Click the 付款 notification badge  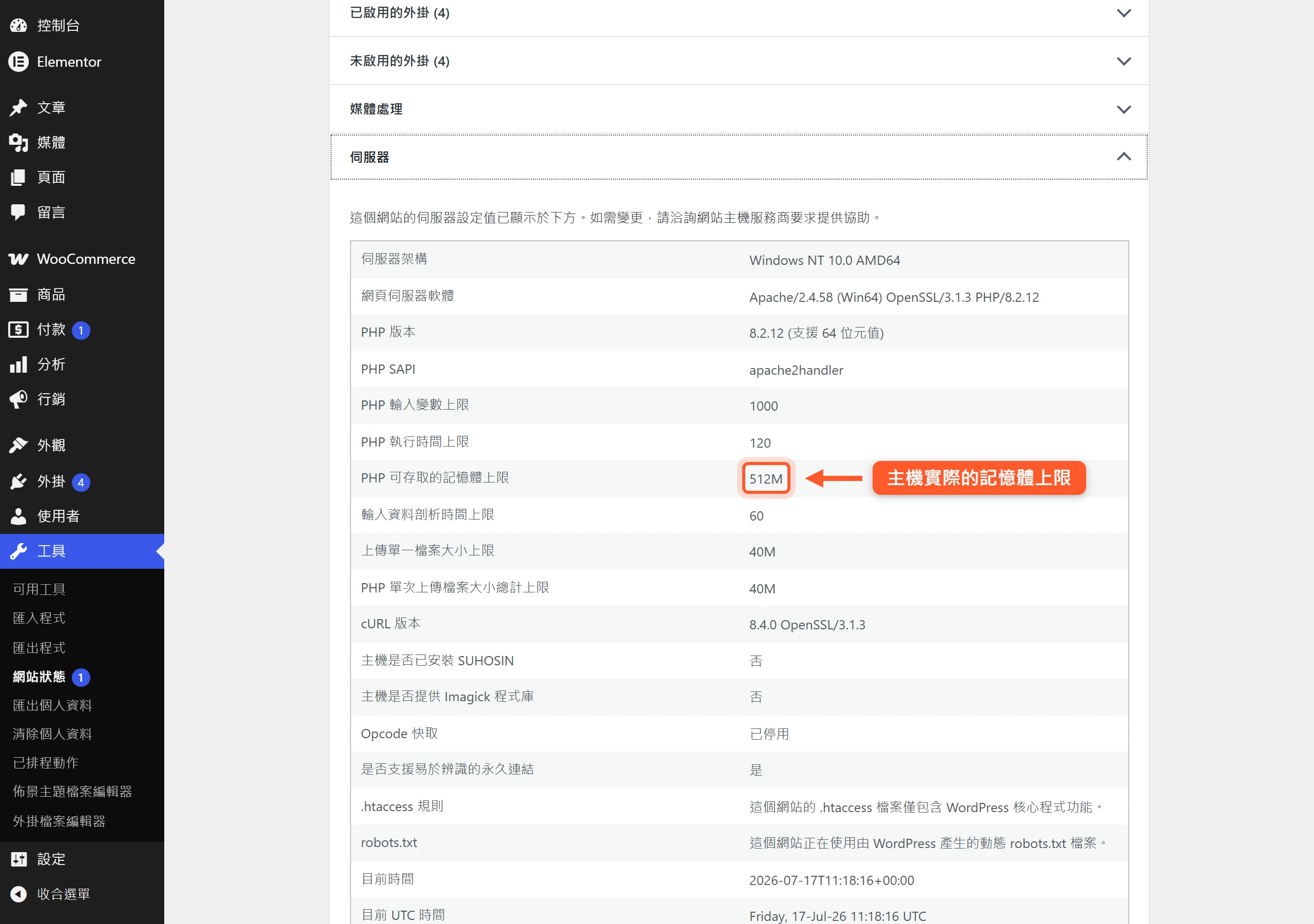81,330
